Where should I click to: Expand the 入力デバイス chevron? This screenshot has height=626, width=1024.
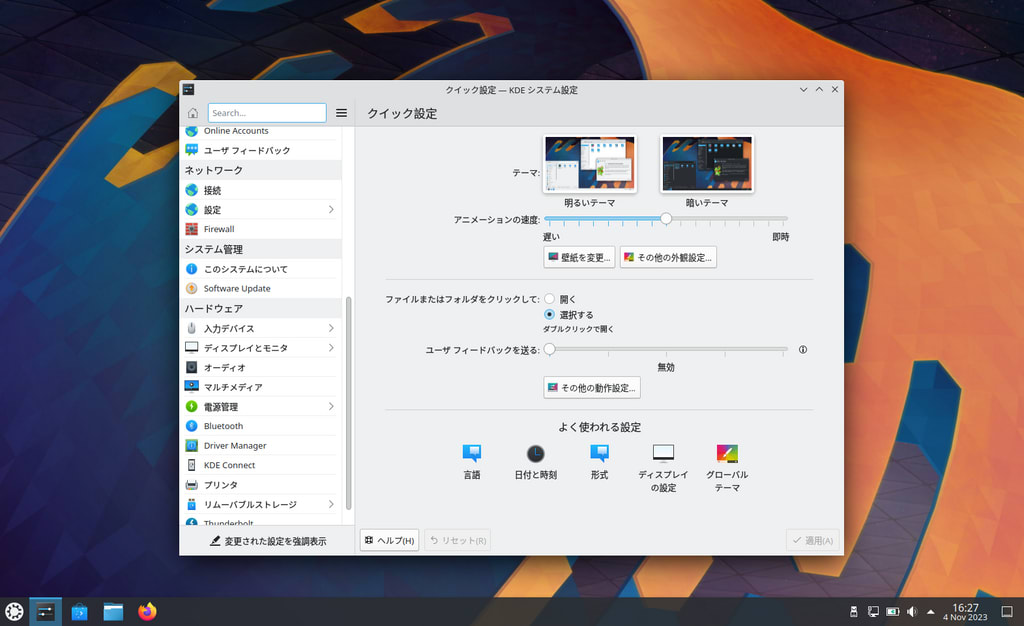(x=331, y=328)
